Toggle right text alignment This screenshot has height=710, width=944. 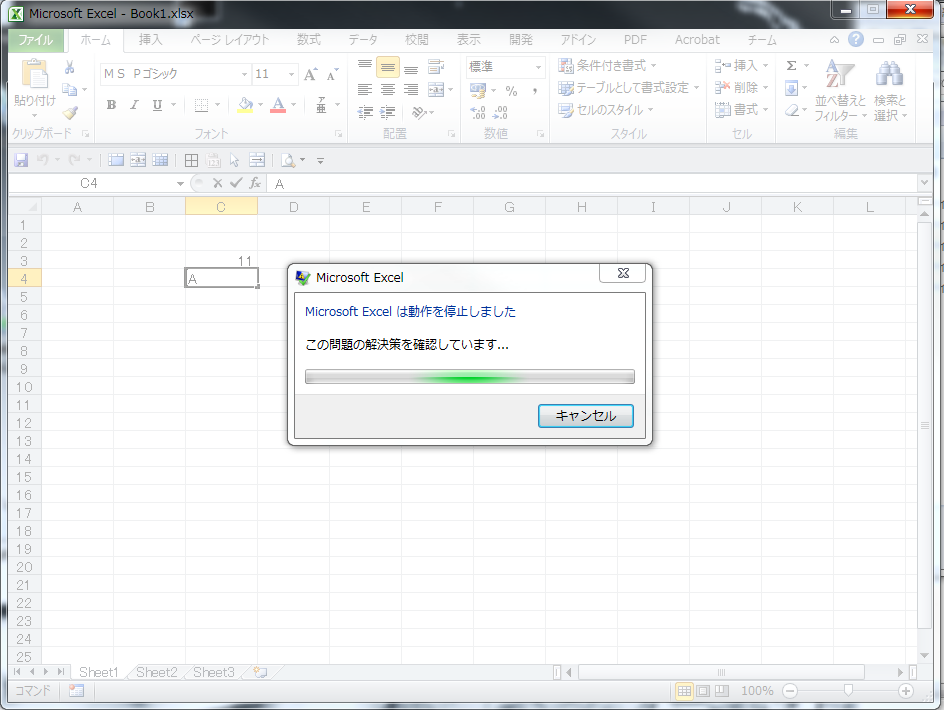(x=411, y=90)
